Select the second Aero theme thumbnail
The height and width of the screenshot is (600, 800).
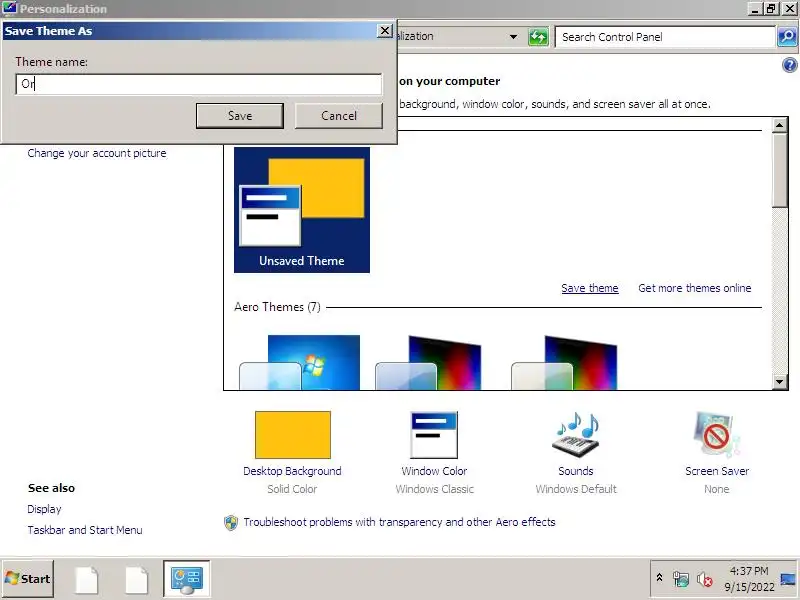428,362
